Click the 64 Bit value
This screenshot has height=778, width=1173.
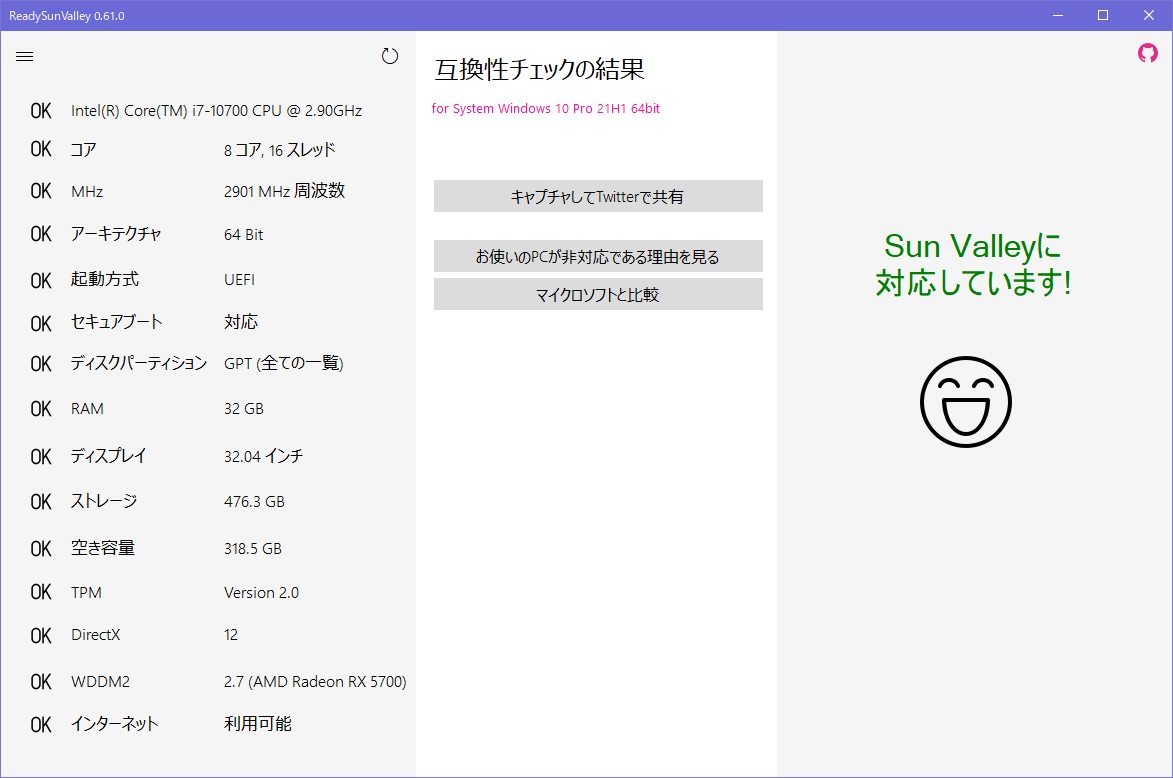[x=244, y=235]
